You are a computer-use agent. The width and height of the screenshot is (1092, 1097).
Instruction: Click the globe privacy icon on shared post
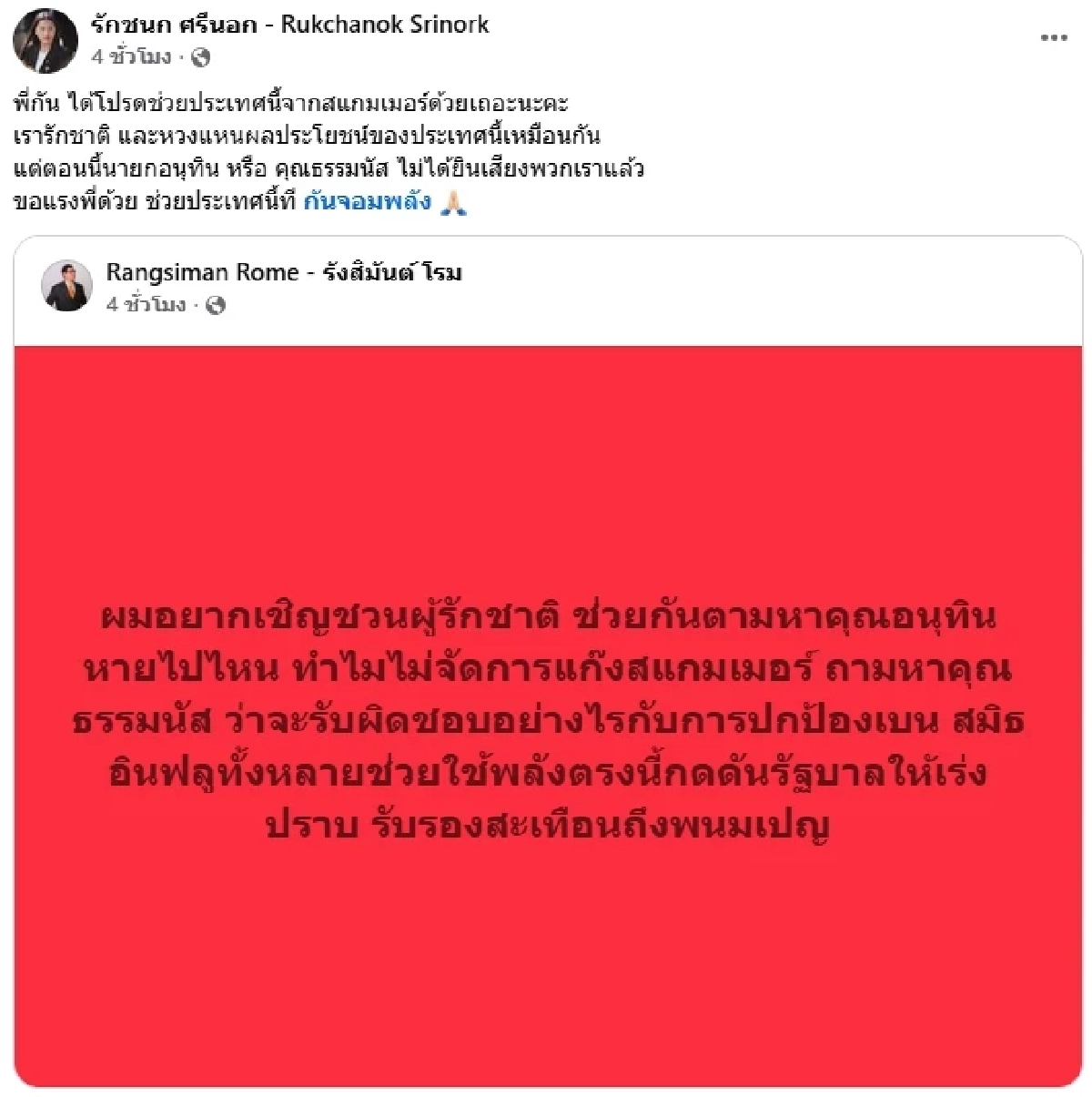[x=216, y=305]
